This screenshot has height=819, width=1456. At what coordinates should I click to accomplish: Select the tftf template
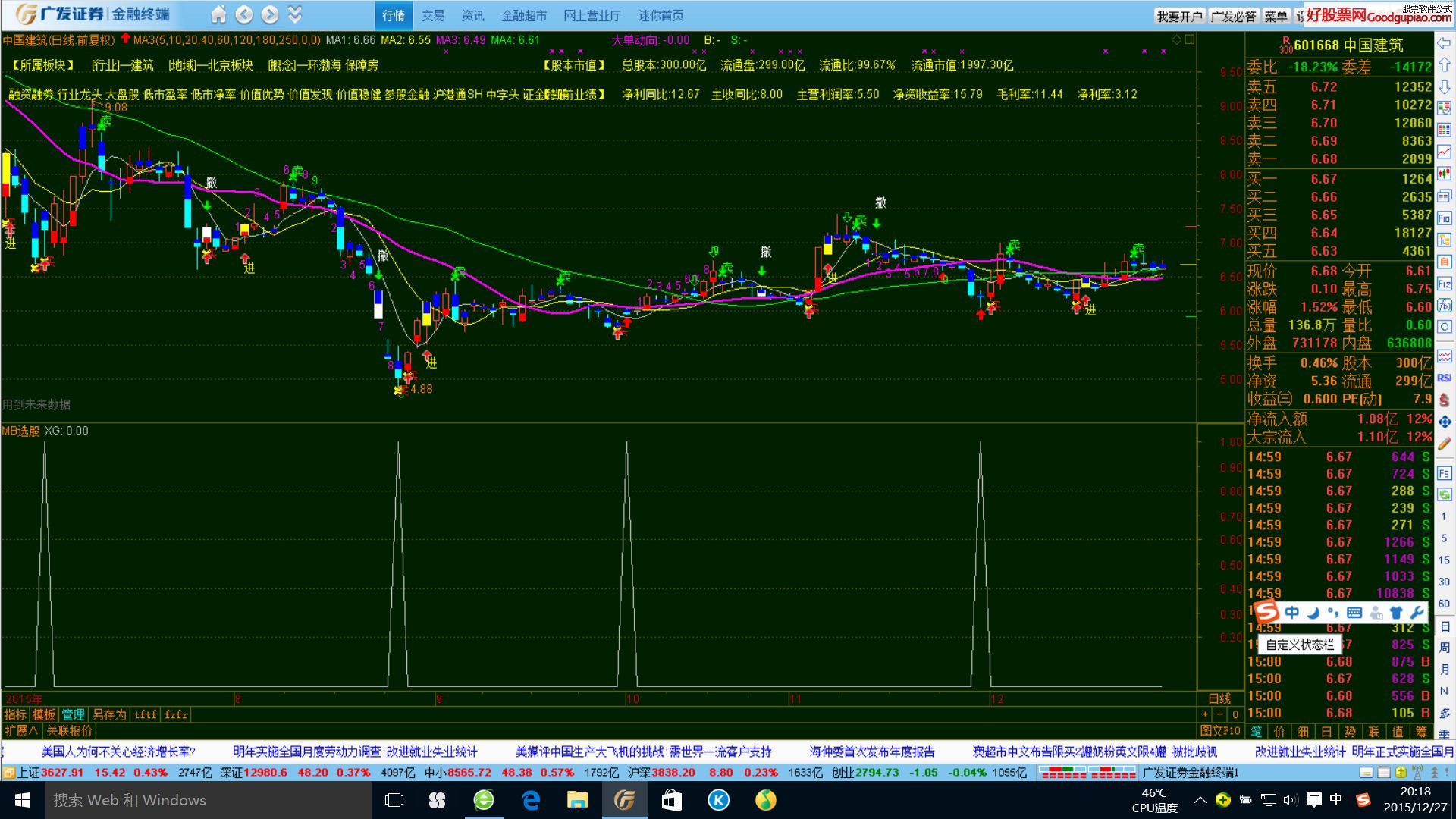146,714
